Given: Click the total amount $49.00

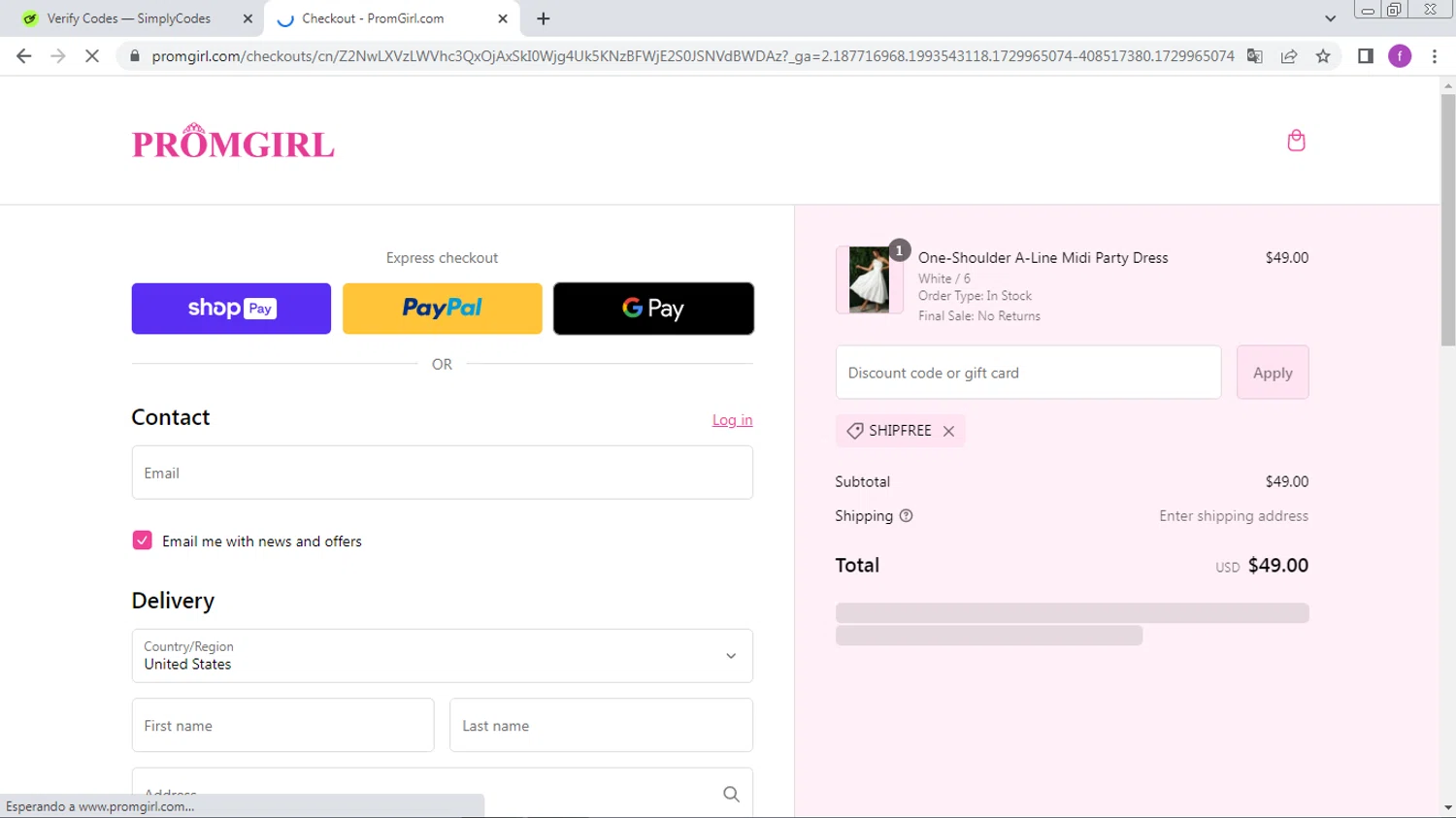Looking at the screenshot, I should coord(1278,566).
